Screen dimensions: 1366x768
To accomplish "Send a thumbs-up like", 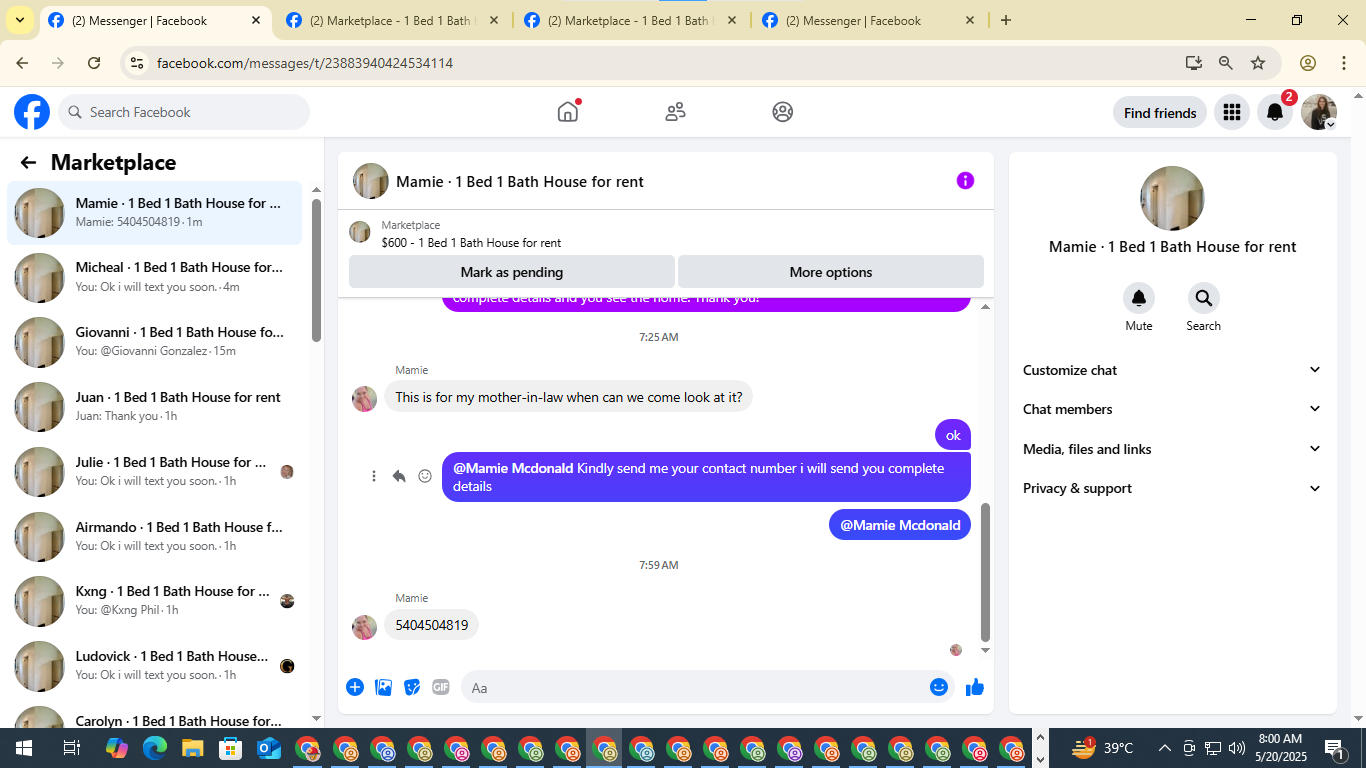I will coord(975,687).
